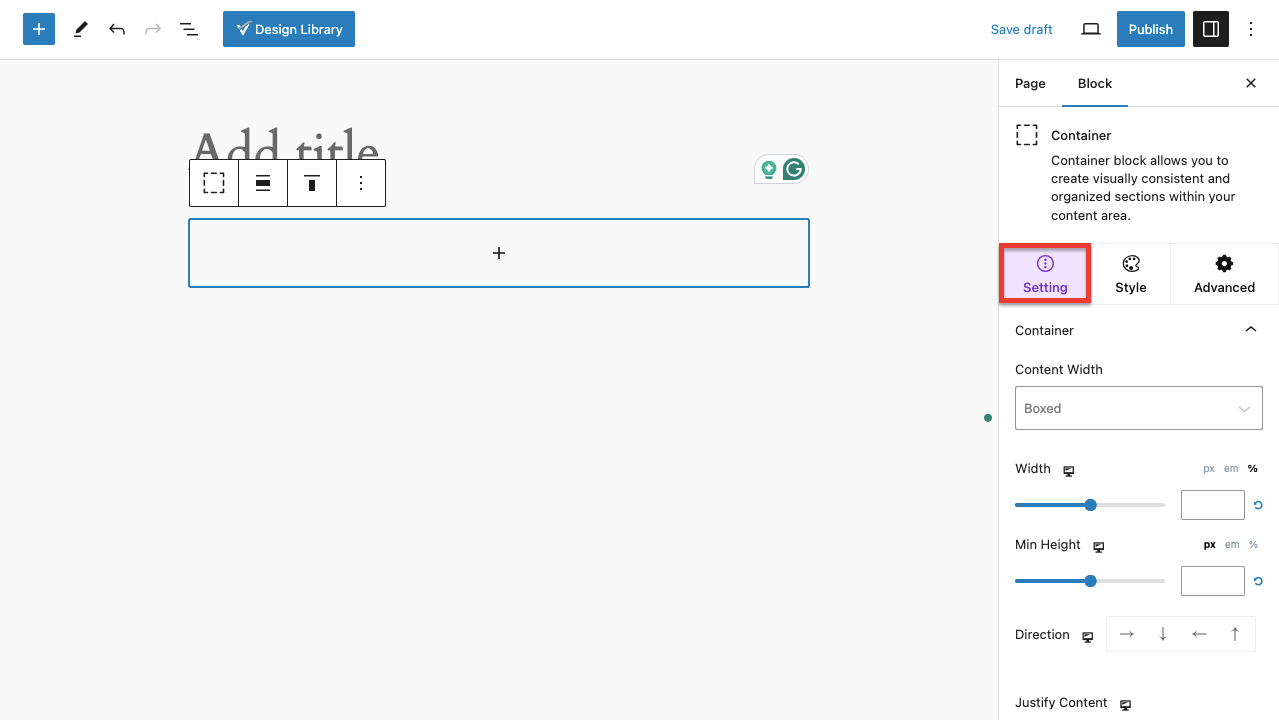Viewport: 1279px width, 720px height.
Task: Open the Content Width dropdown
Action: [1138, 408]
